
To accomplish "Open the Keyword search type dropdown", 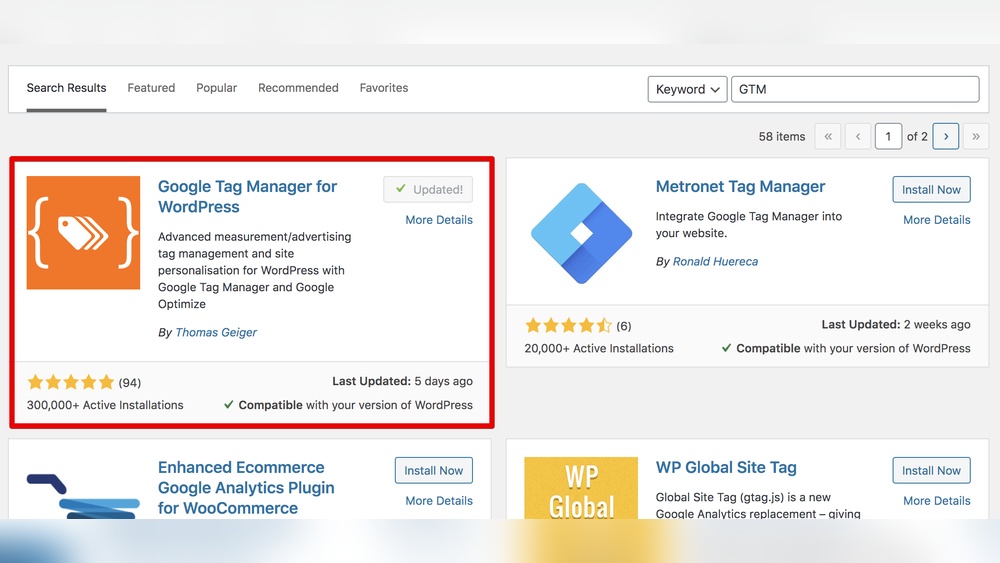I will [688, 89].
